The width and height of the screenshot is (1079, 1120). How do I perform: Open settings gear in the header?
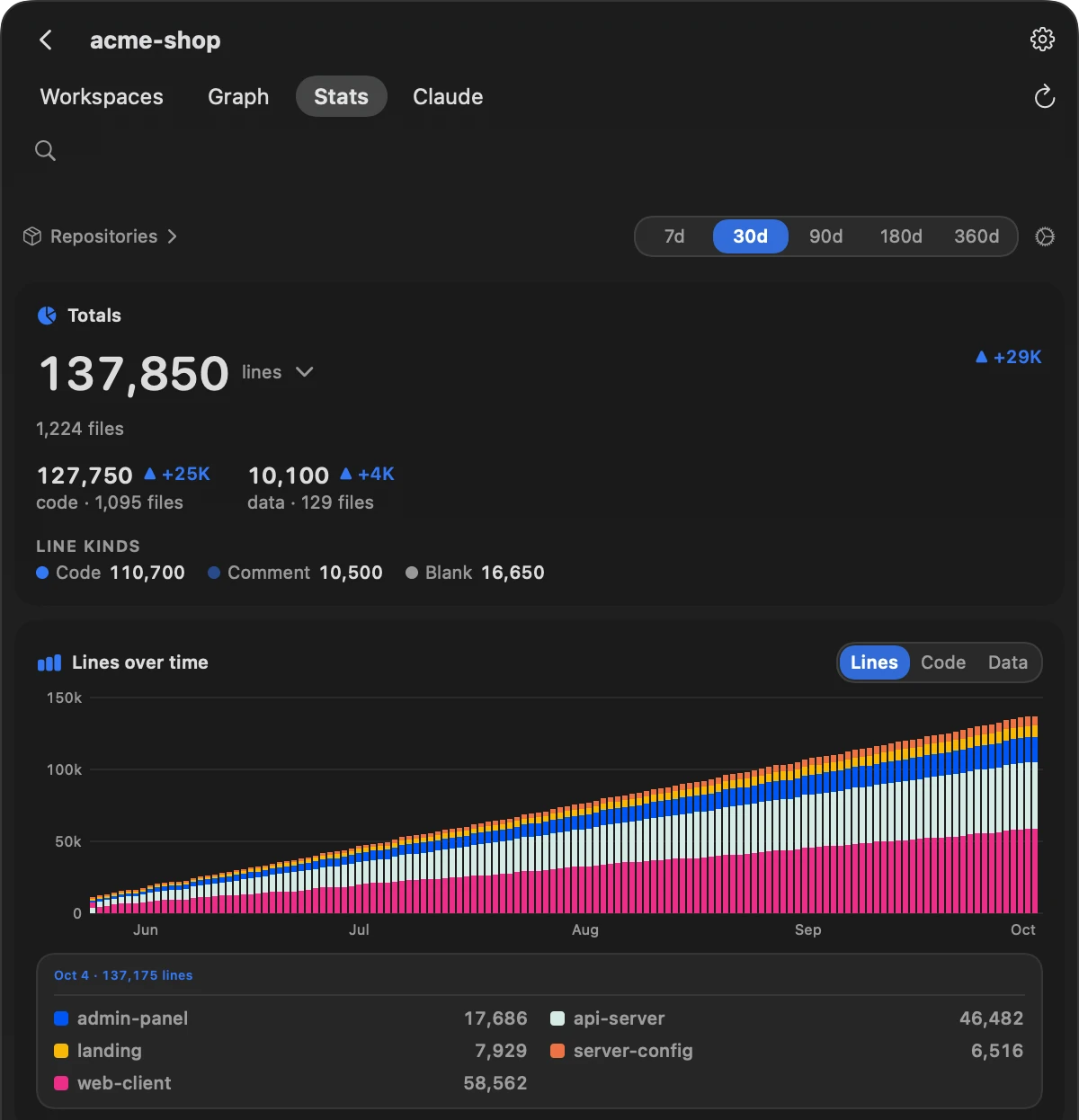coord(1042,40)
